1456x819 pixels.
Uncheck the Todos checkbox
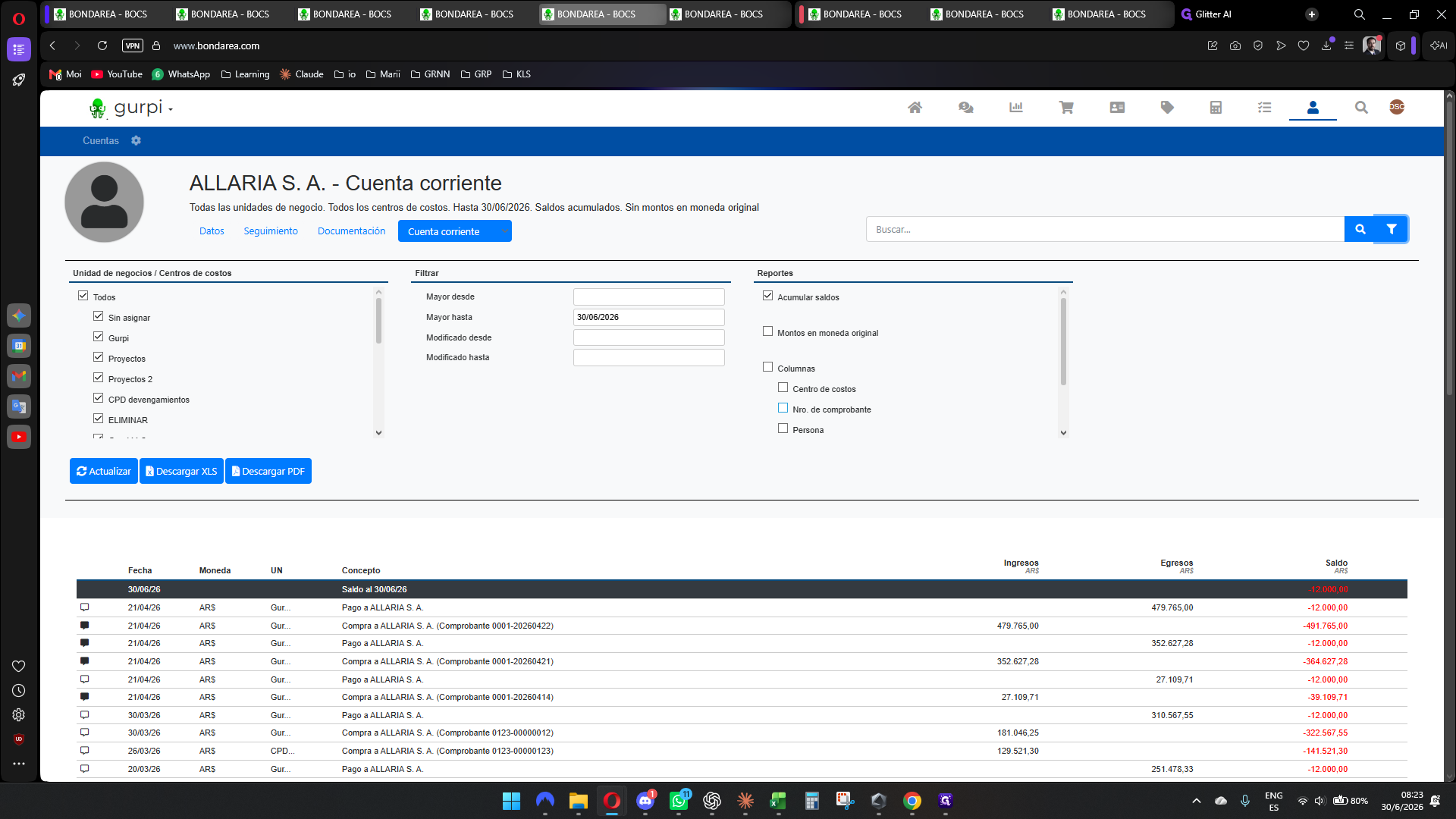(x=83, y=296)
